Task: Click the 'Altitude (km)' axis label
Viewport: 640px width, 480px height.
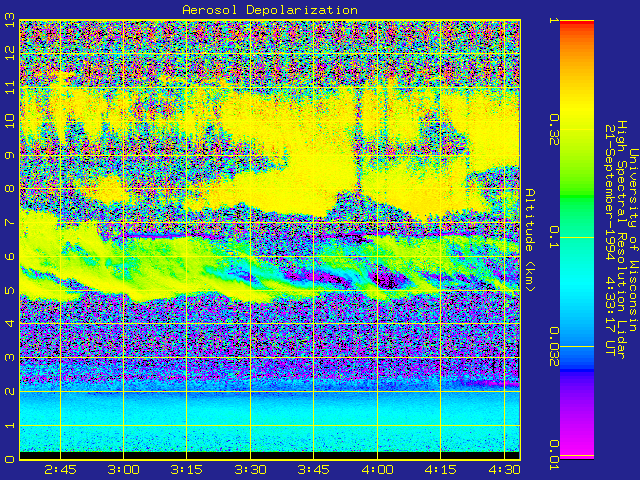Action: (x=529, y=240)
